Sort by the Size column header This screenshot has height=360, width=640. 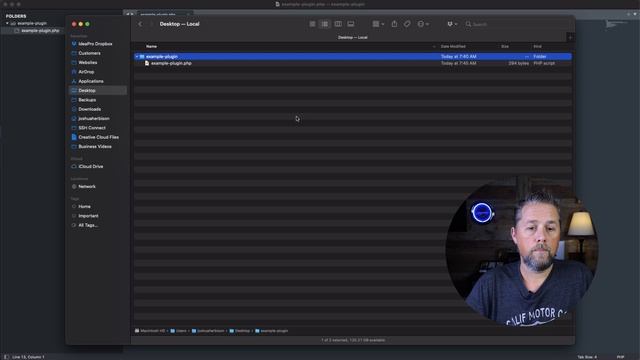[505, 47]
